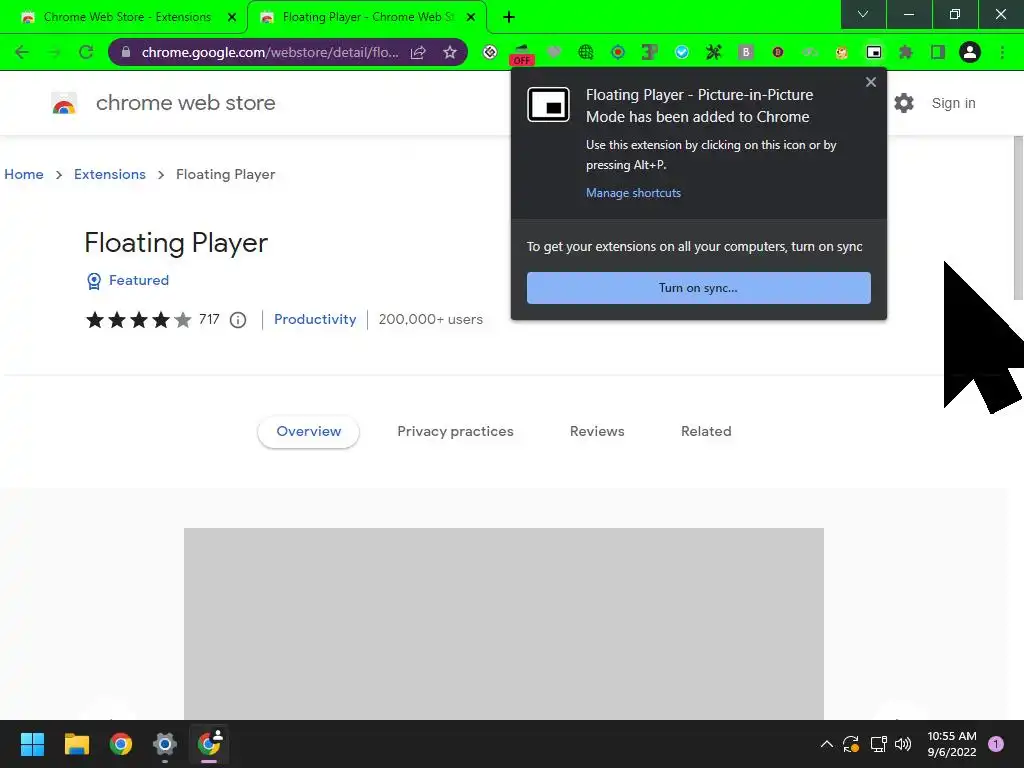Click the gray B extension icon
Image resolution: width=1024 pixels, height=768 pixels.
pos(746,52)
